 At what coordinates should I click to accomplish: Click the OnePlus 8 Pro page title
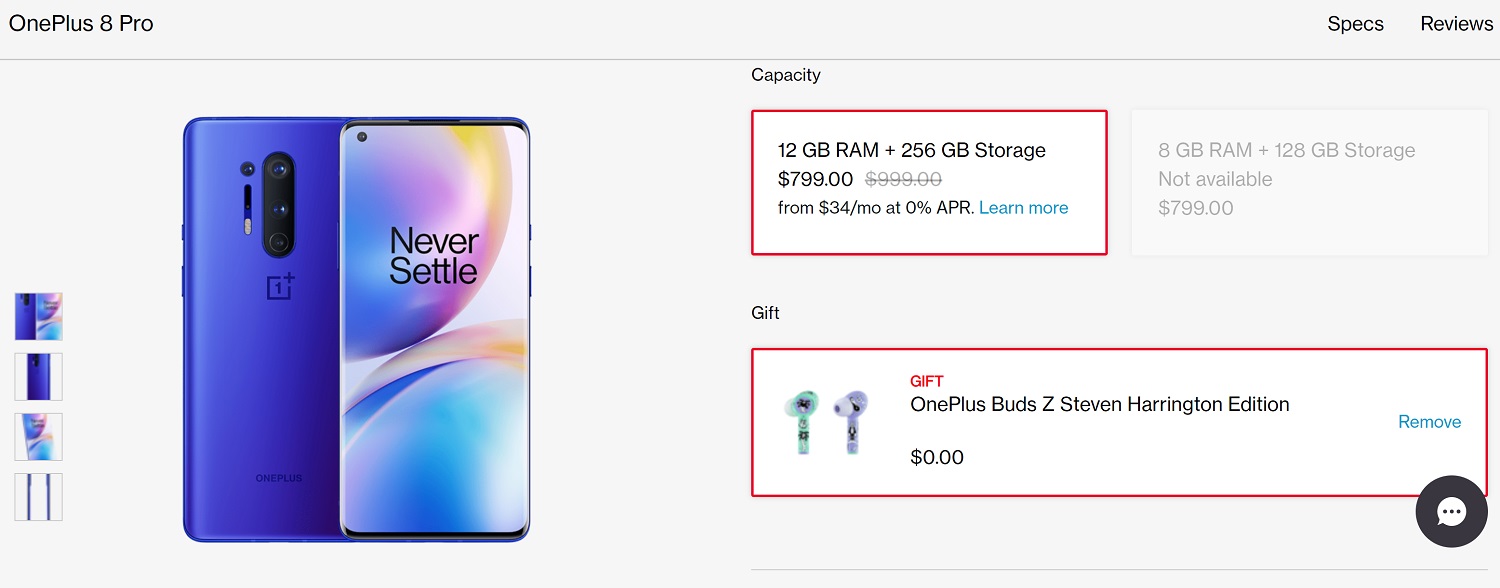(x=81, y=24)
